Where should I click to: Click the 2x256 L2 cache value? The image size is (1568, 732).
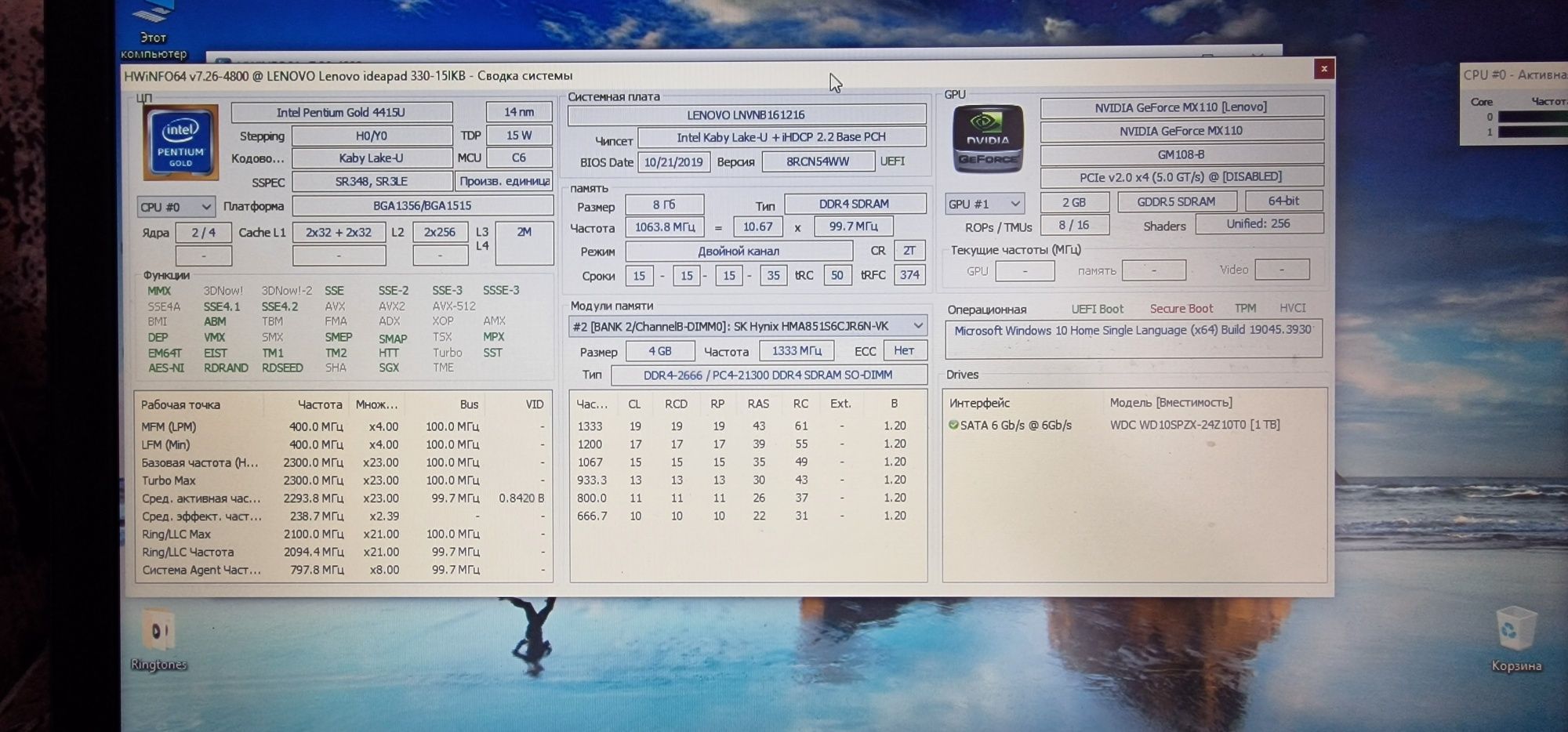tap(440, 232)
